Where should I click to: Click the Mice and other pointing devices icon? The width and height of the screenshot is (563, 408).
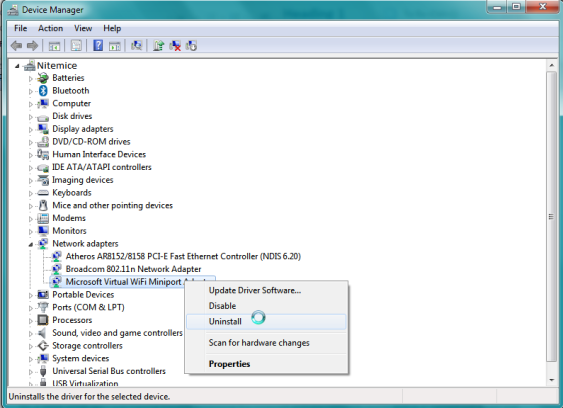click(x=43, y=205)
